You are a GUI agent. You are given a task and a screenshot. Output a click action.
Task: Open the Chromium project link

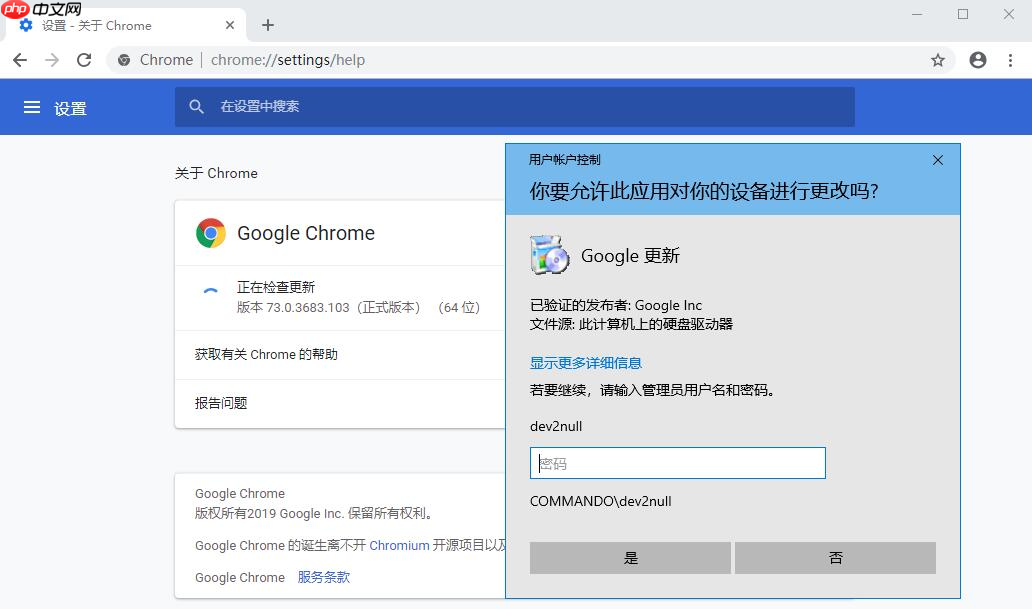pos(399,545)
